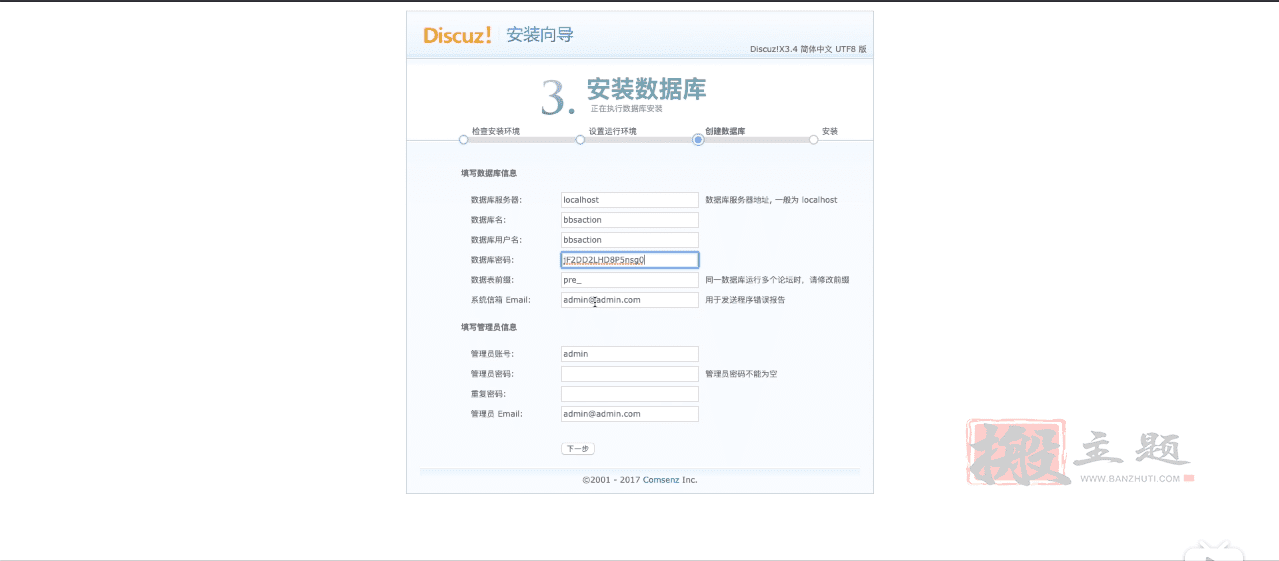Image resolution: width=1279 pixels, height=561 pixels.
Task: Click the database name field (数据库名)
Action: [x=629, y=220]
